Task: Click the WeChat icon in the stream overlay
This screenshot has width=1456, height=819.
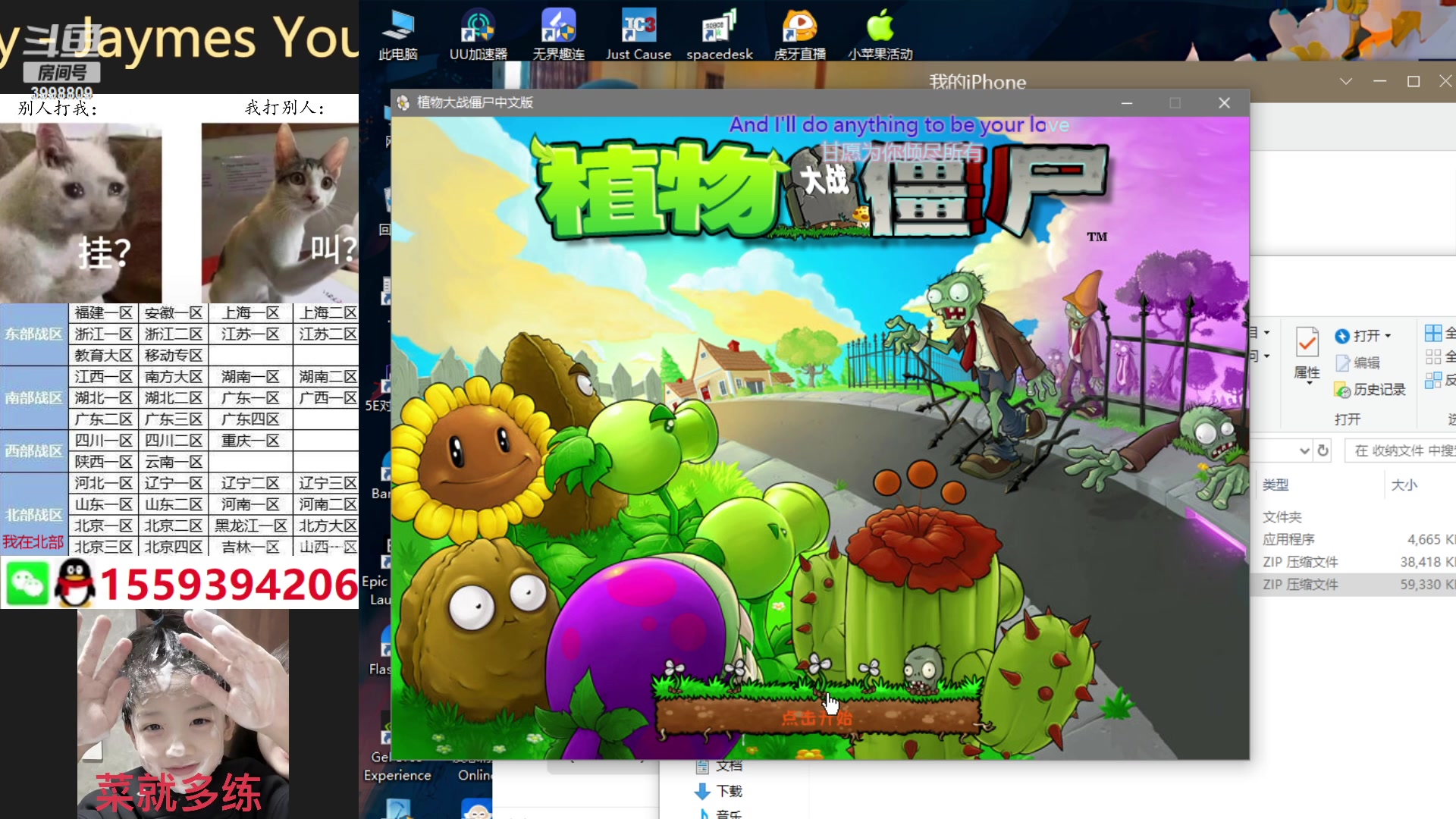Action: click(27, 584)
